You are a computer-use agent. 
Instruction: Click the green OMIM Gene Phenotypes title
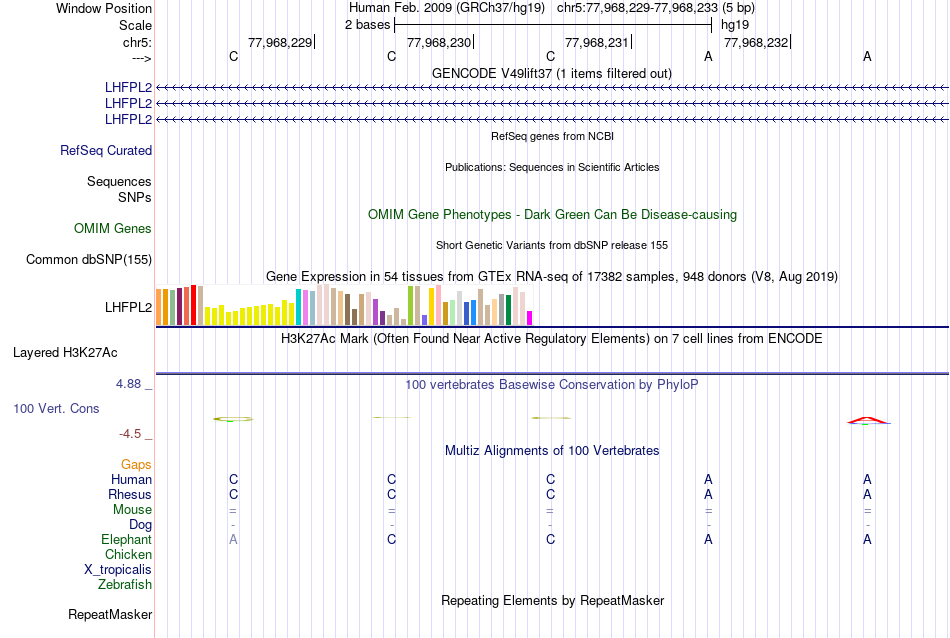point(553,214)
